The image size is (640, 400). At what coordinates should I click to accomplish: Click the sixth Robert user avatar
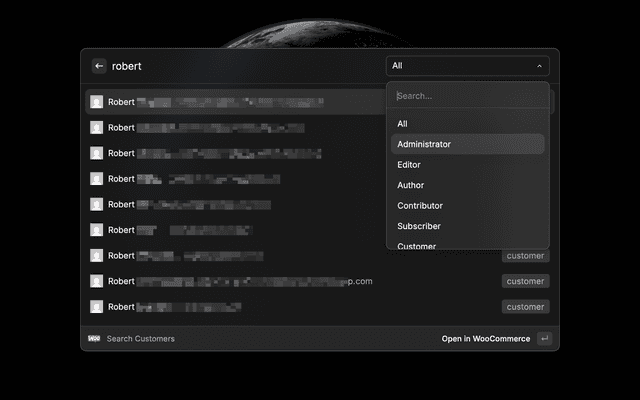click(x=97, y=230)
